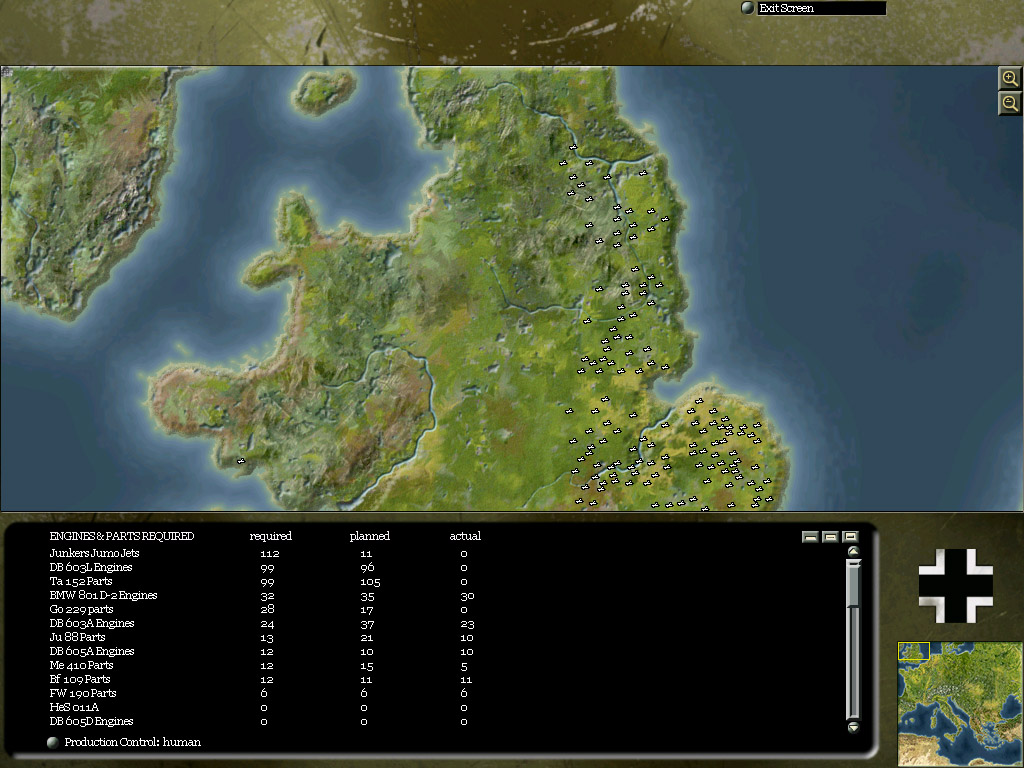
Task: Click planned value 37 for DB 603A Engines
Action: [367, 624]
